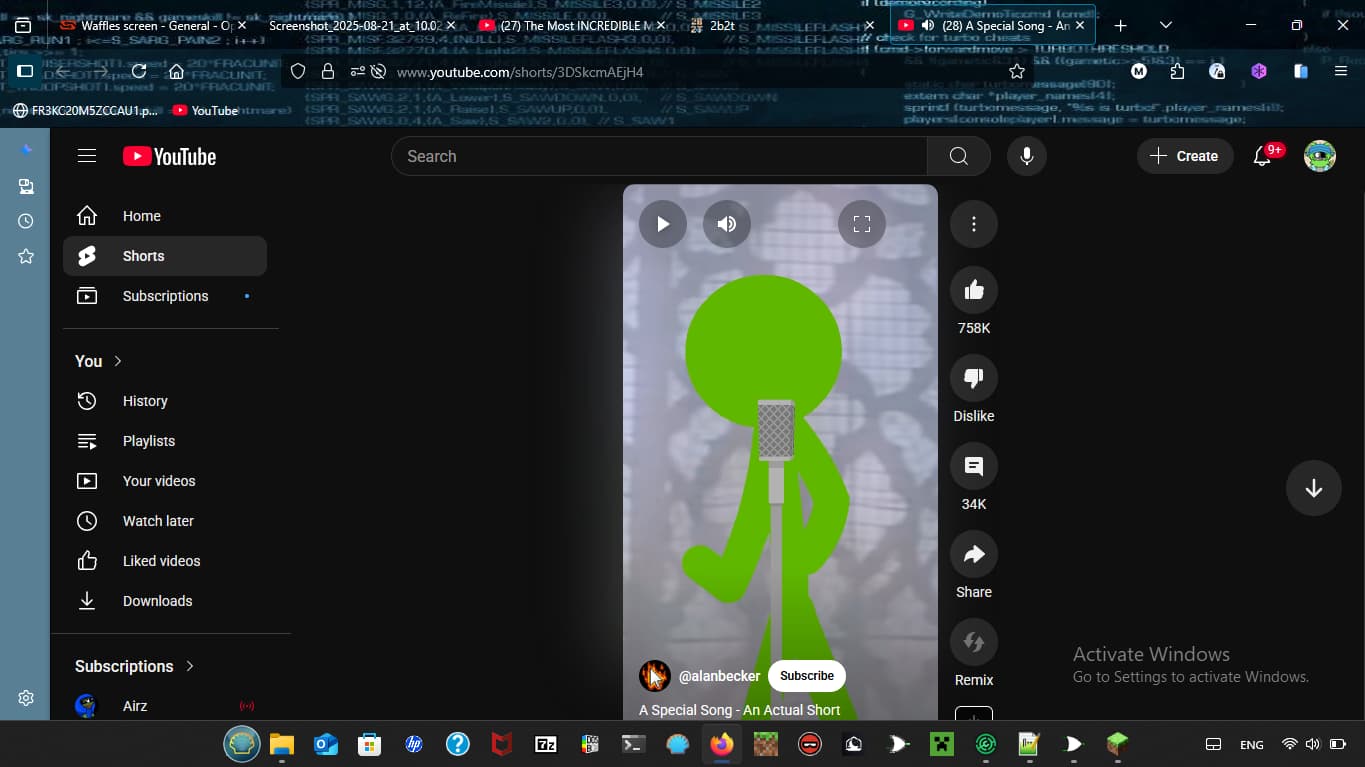Mute the Short's volume
Viewport: 1365px width, 767px height.
pyautogui.click(x=727, y=224)
